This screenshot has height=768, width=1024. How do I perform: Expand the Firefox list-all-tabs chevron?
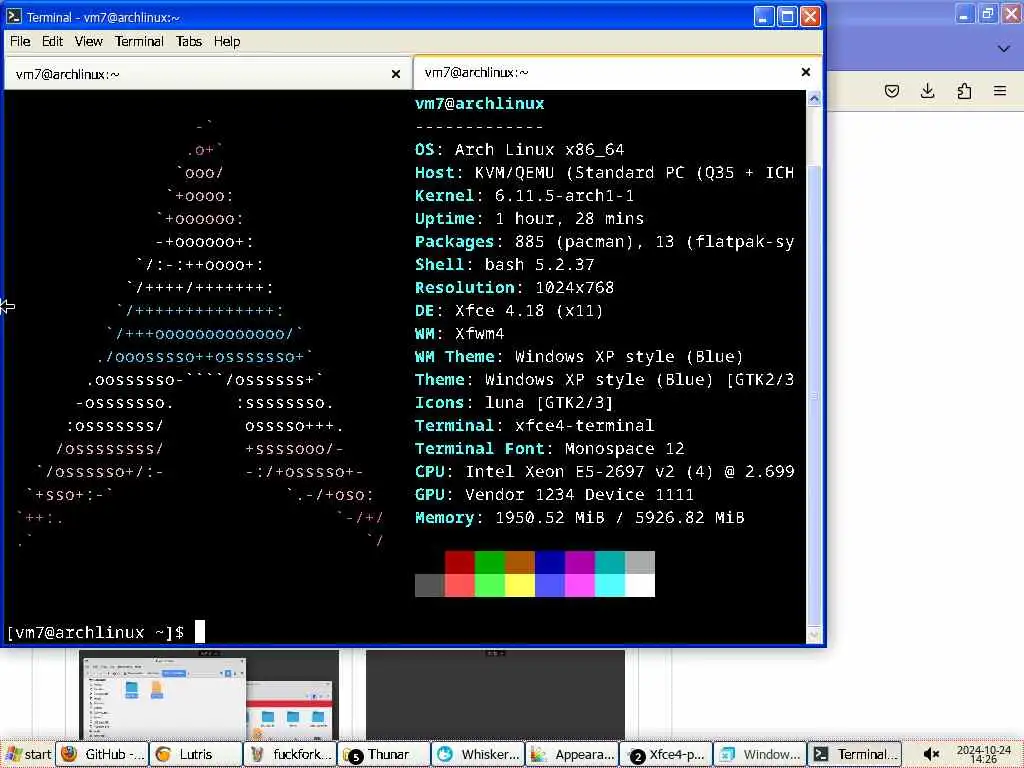1004,48
